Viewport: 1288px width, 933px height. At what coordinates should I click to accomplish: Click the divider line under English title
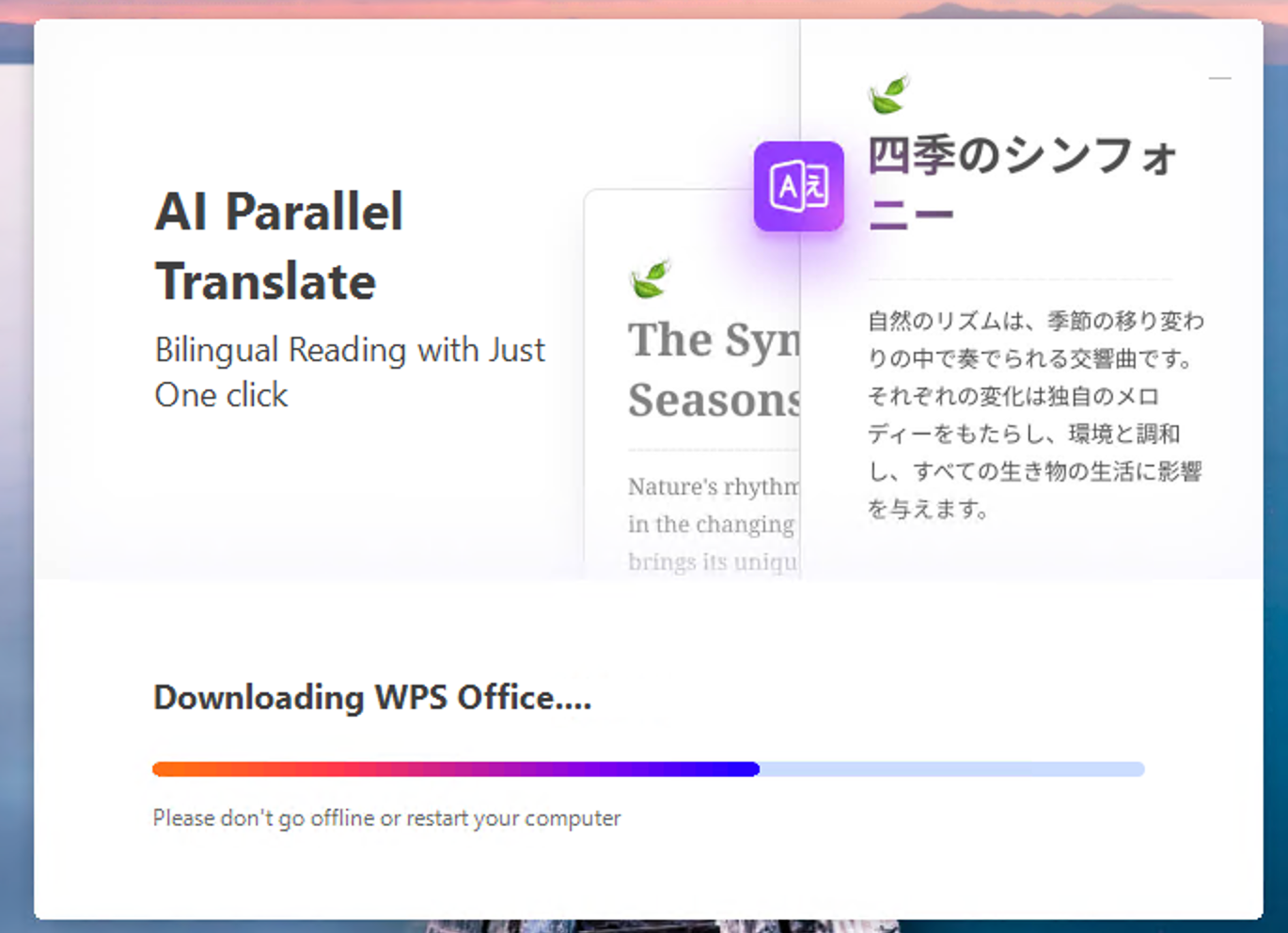pos(713,451)
